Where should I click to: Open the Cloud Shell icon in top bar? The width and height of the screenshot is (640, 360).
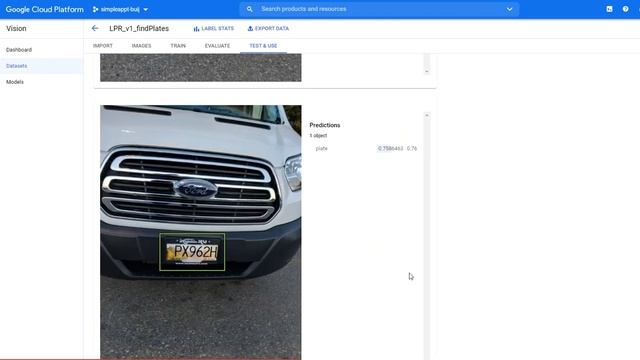[609, 9]
